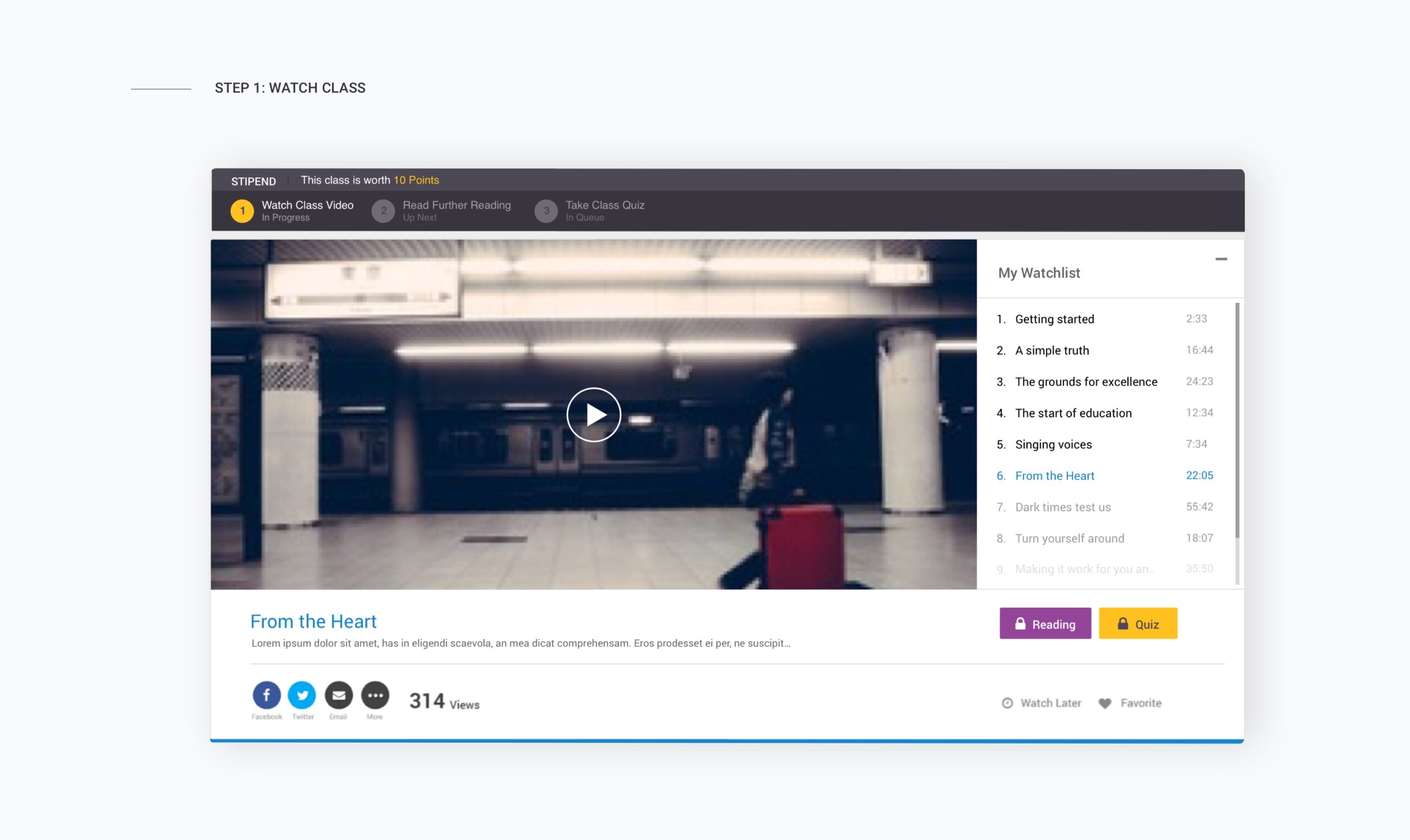
Task: Play watchlist item Singing voices
Action: [1104, 445]
